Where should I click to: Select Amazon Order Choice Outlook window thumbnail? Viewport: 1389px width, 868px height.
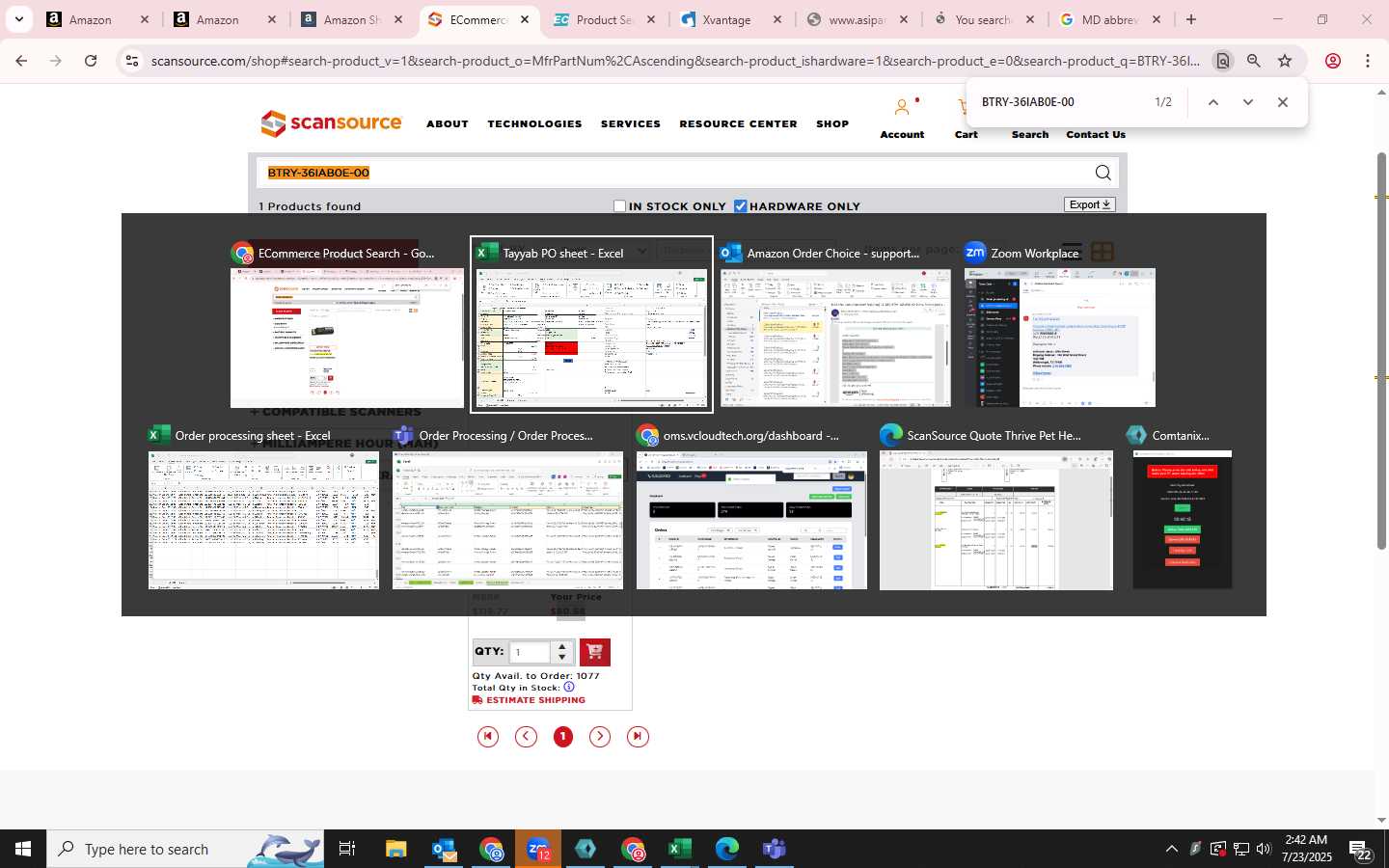coord(835,325)
